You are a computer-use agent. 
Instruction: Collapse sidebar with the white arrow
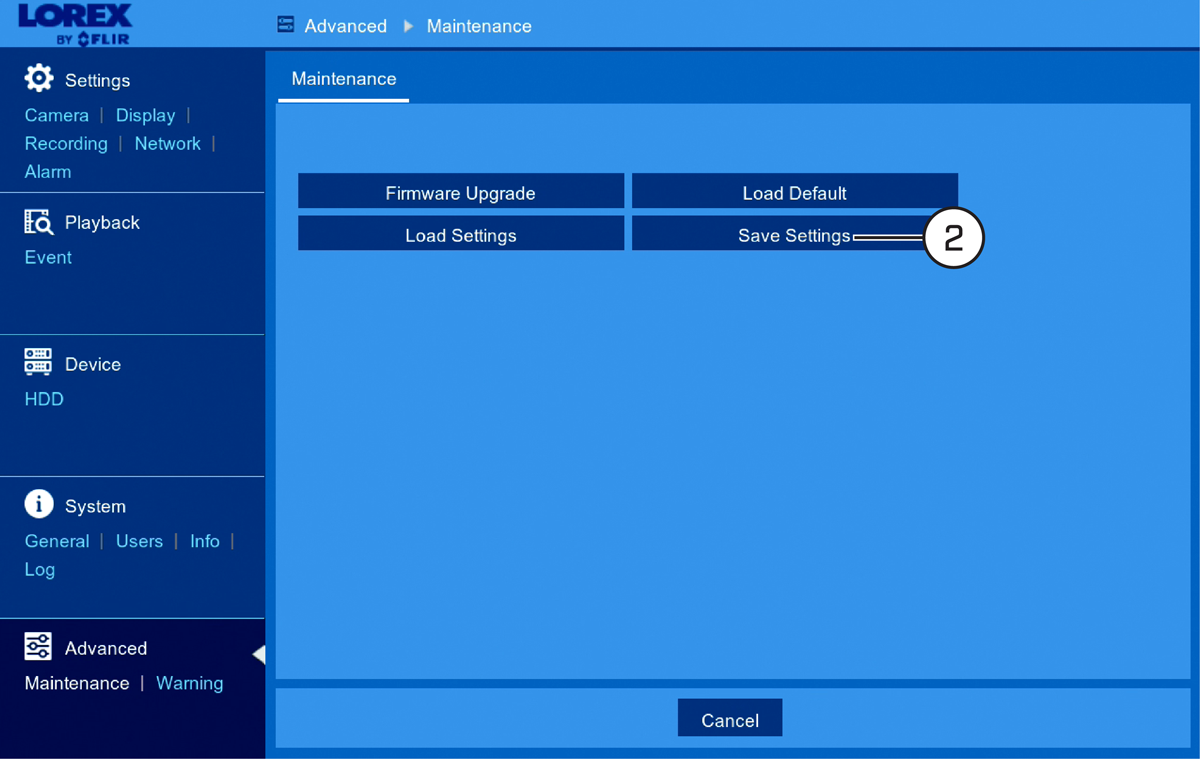(x=259, y=654)
